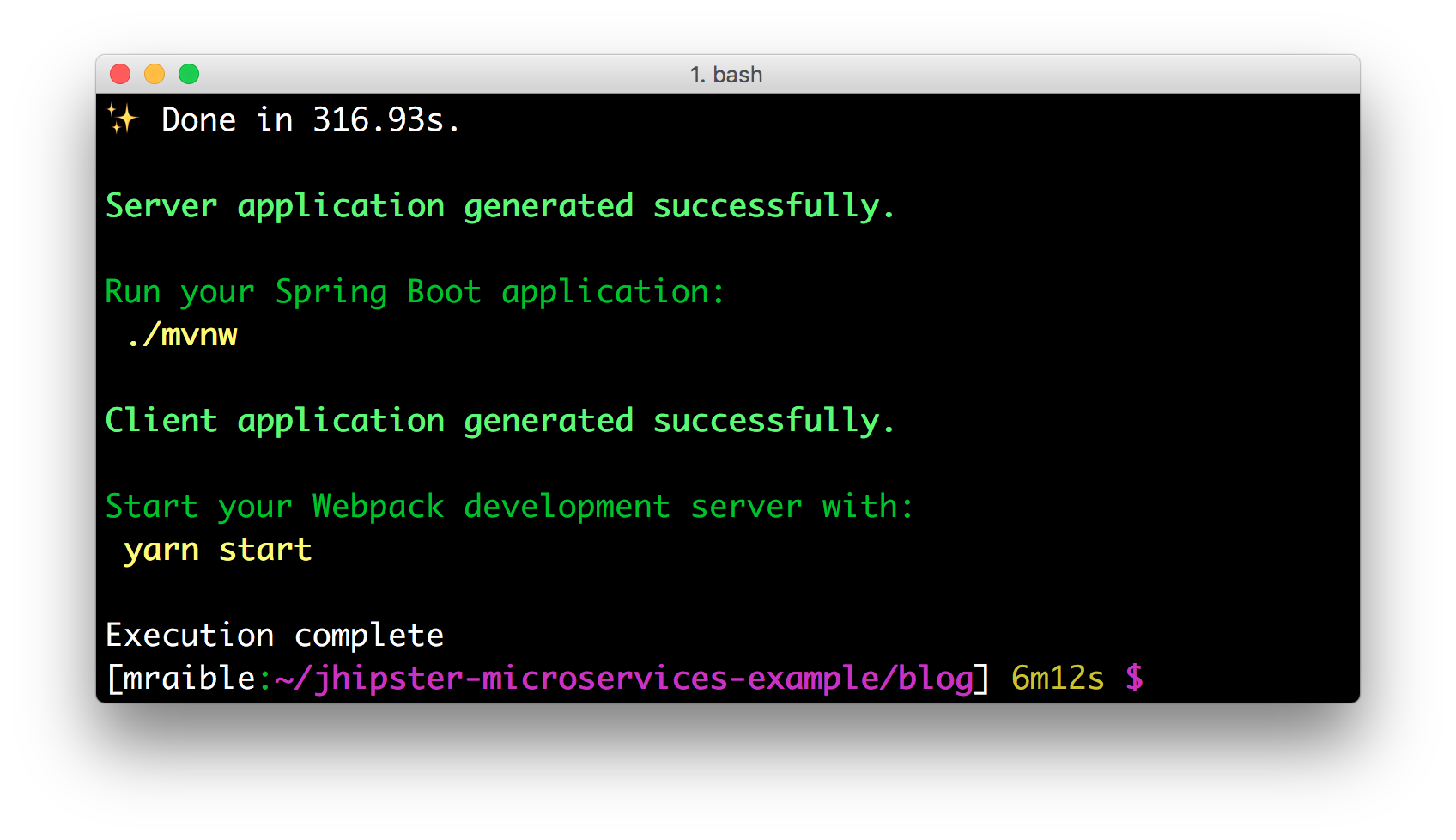This screenshot has height=840, width=1456.
Task: Click the 'yarn start' command text
Action: (x=218, y=550)
